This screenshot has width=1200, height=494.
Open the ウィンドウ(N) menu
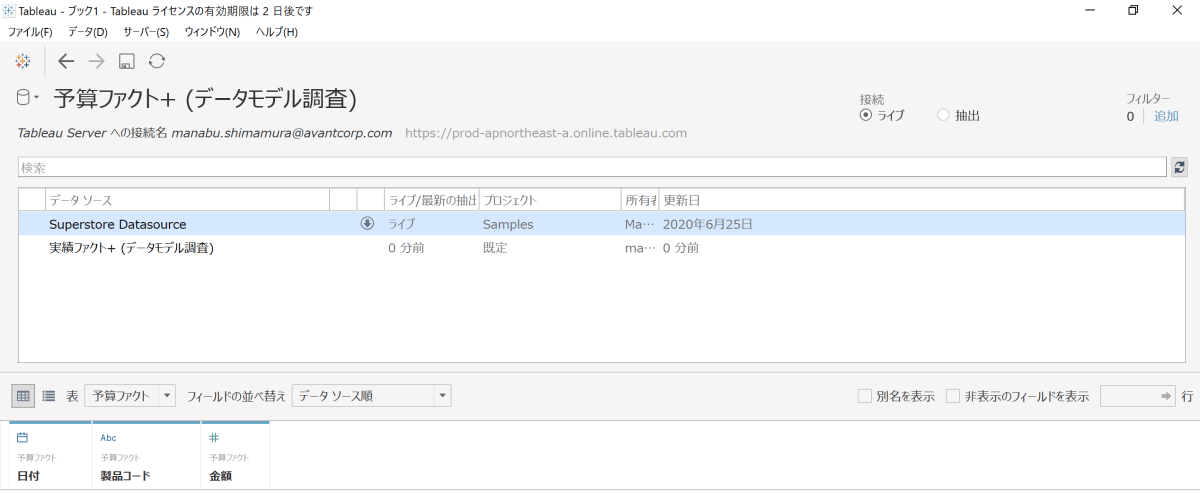212,32
